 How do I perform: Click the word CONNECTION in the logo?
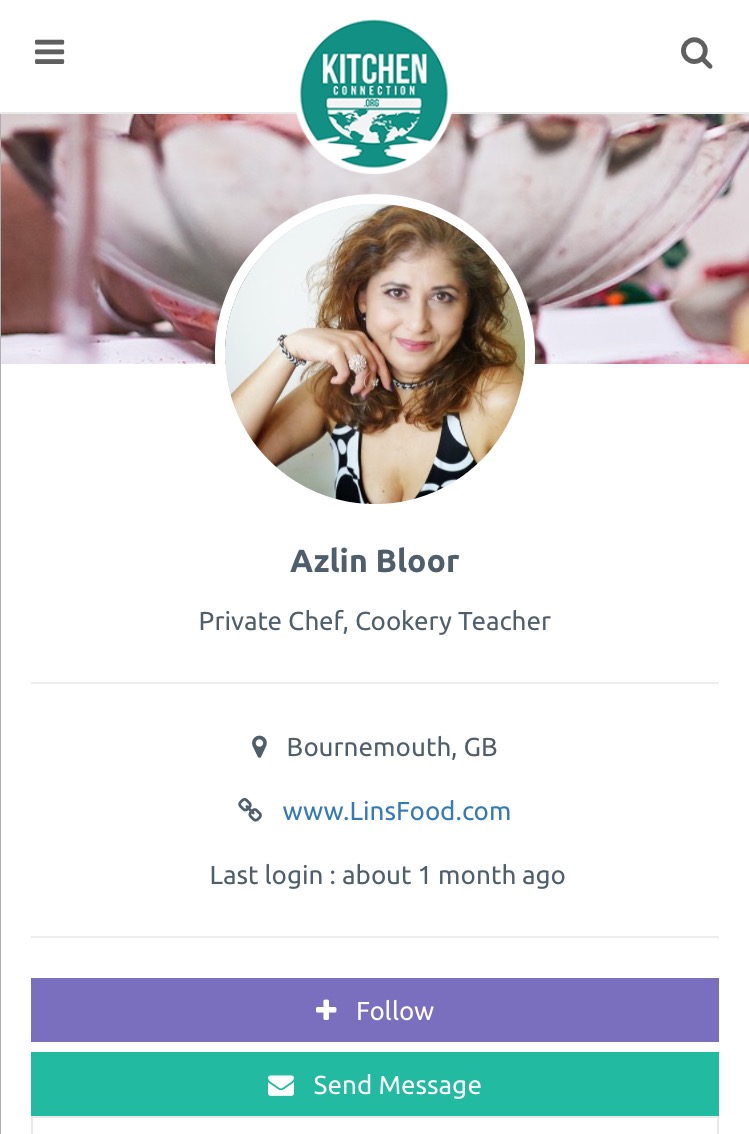[x=374, y=91]
